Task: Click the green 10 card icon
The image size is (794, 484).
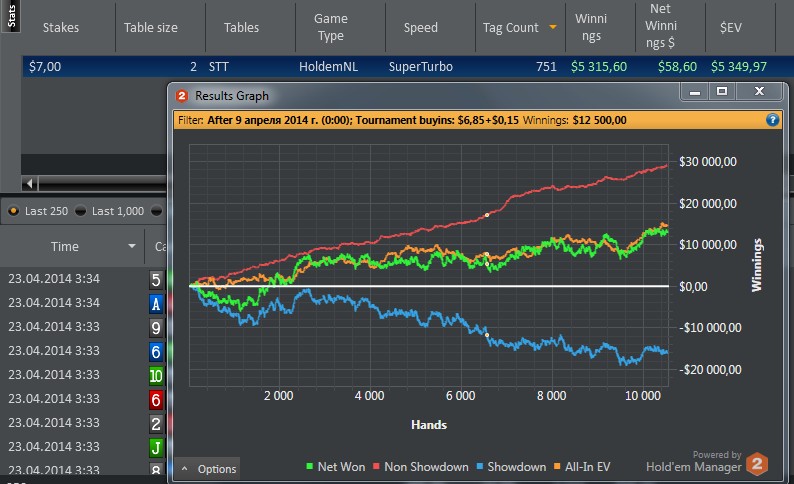Action: [156, 376]
